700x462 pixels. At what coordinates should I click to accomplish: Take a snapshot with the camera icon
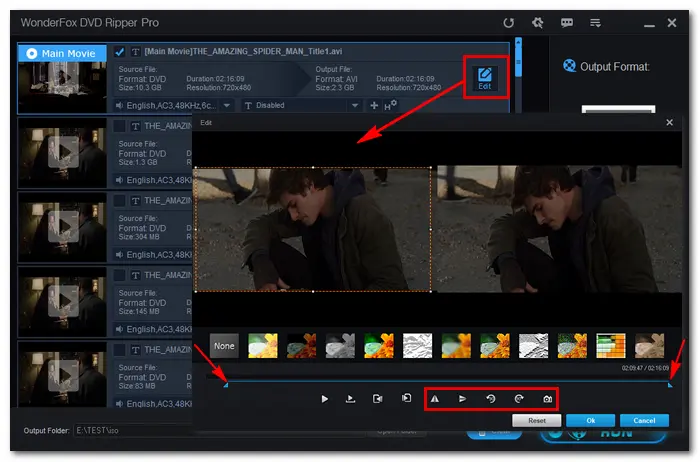(547, 399)
